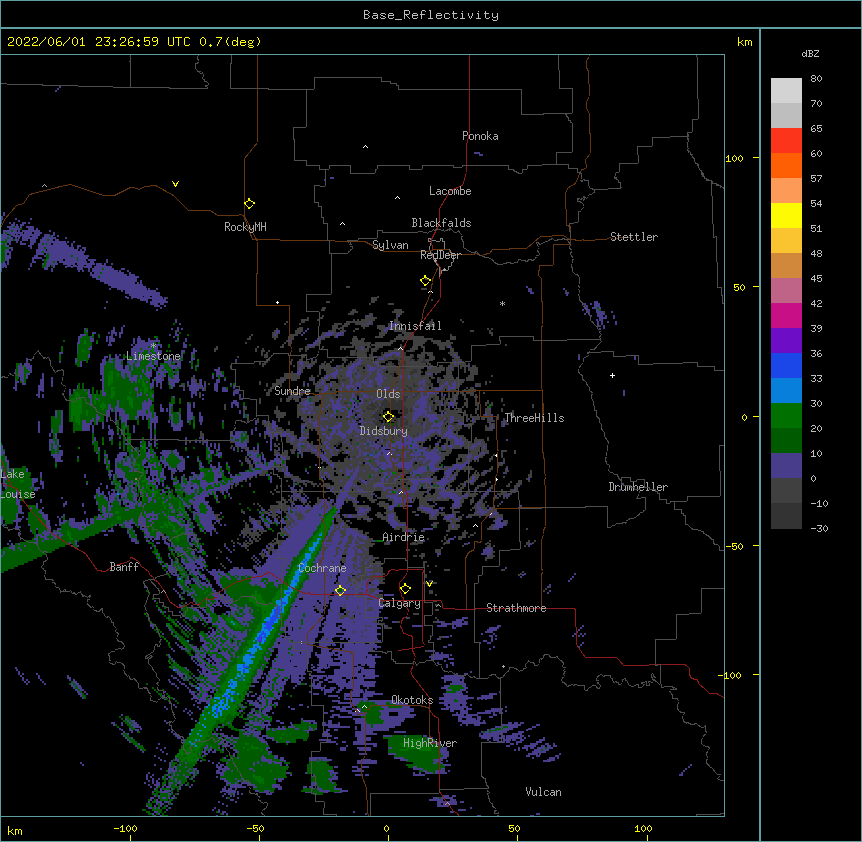Click the light grey 80–70 dBZ legend swatch
This screenshot has width=862, height=842.
click(786, 91)
